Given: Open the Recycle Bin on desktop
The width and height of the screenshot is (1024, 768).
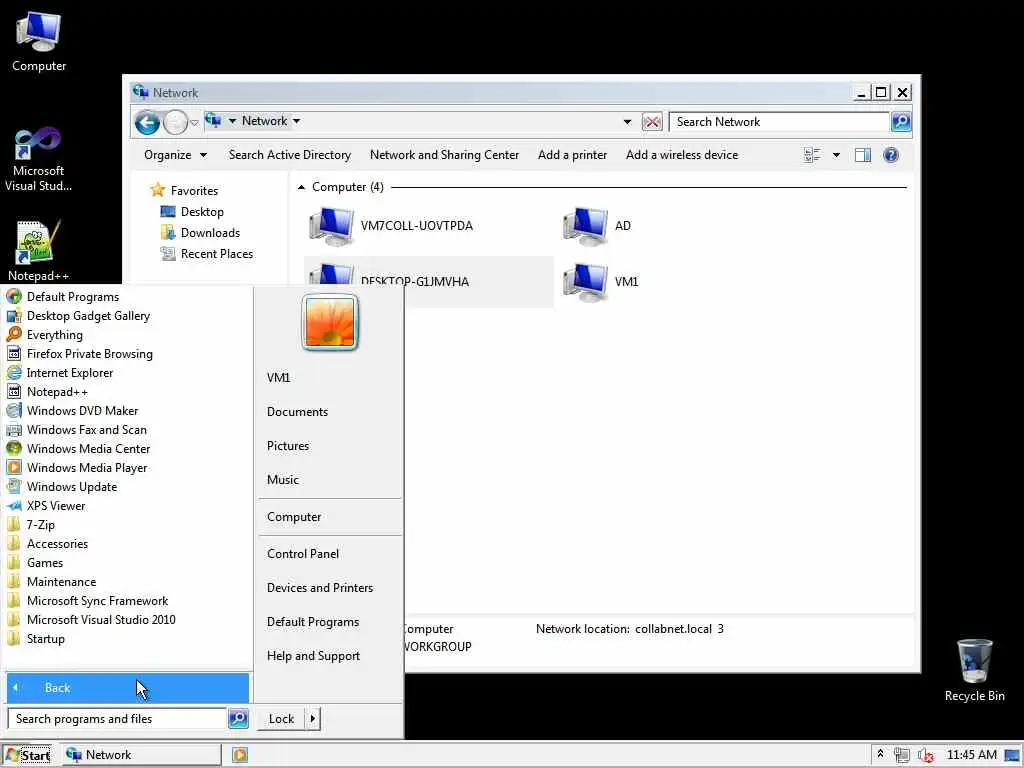Looking at the screenshot, I should [x=974, y=670].
